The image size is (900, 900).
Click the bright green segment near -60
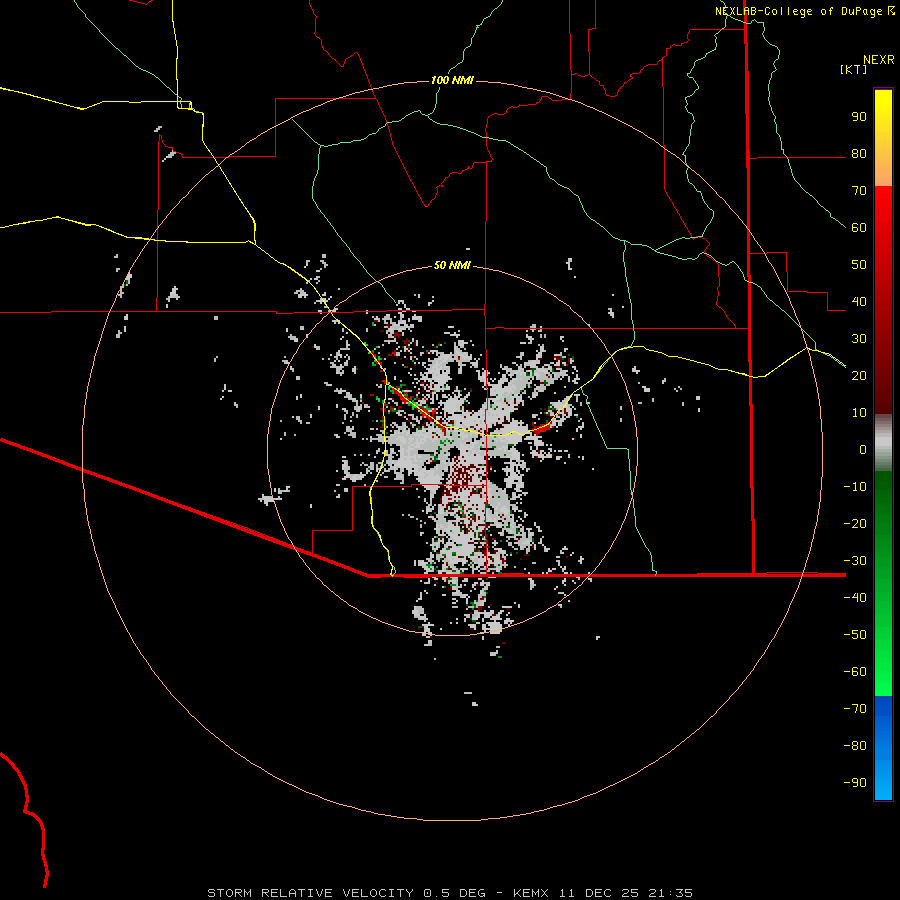(883, 672)
